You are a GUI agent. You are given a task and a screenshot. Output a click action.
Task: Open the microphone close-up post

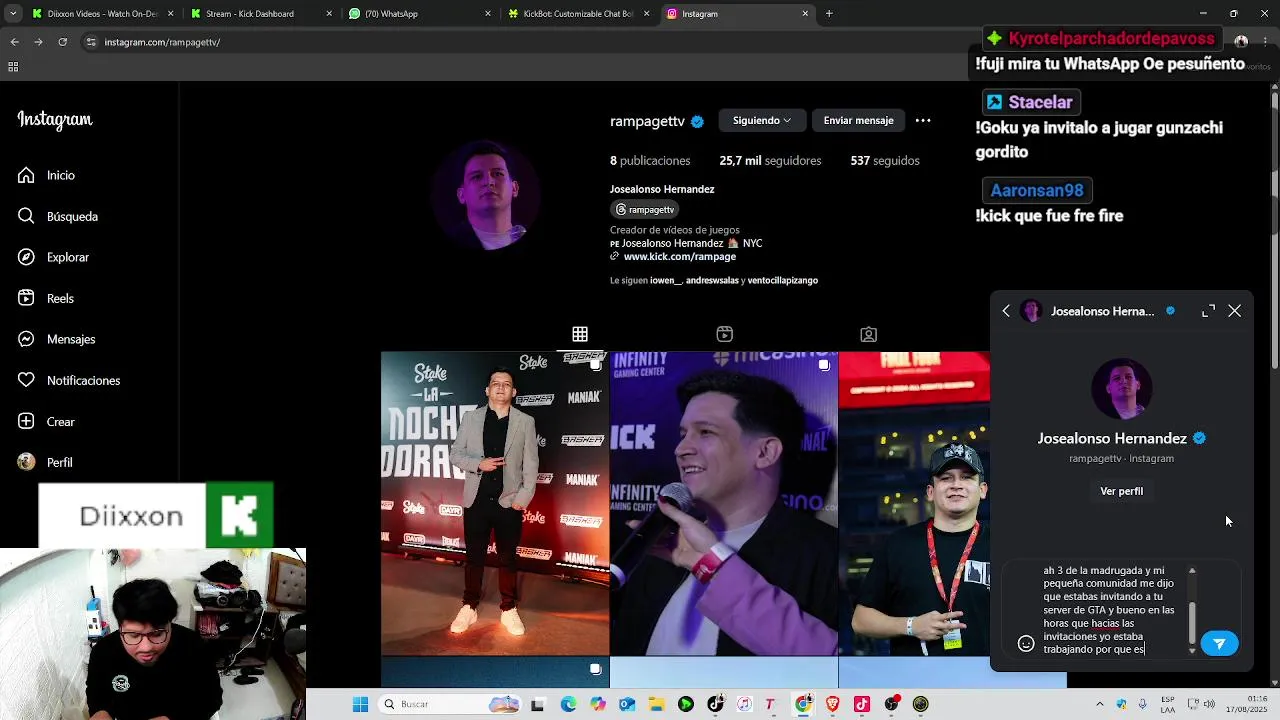(x=724, y=504)
